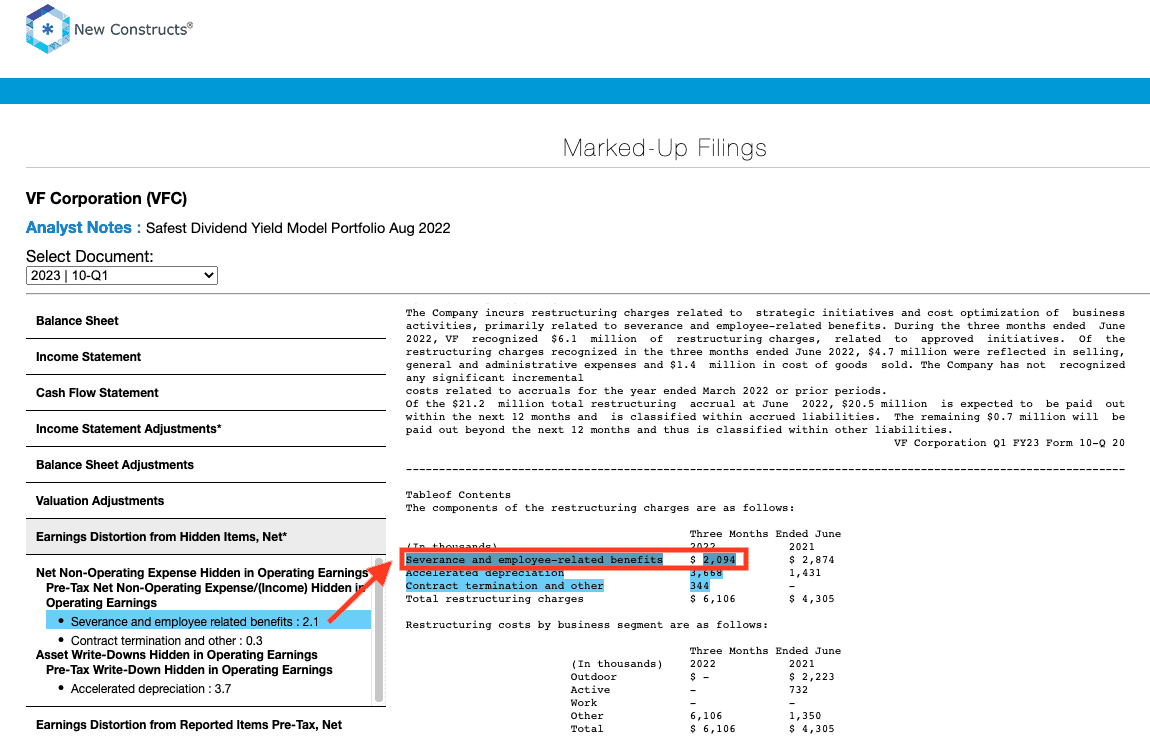Open Valuation Adjustments section

[205, 500]
